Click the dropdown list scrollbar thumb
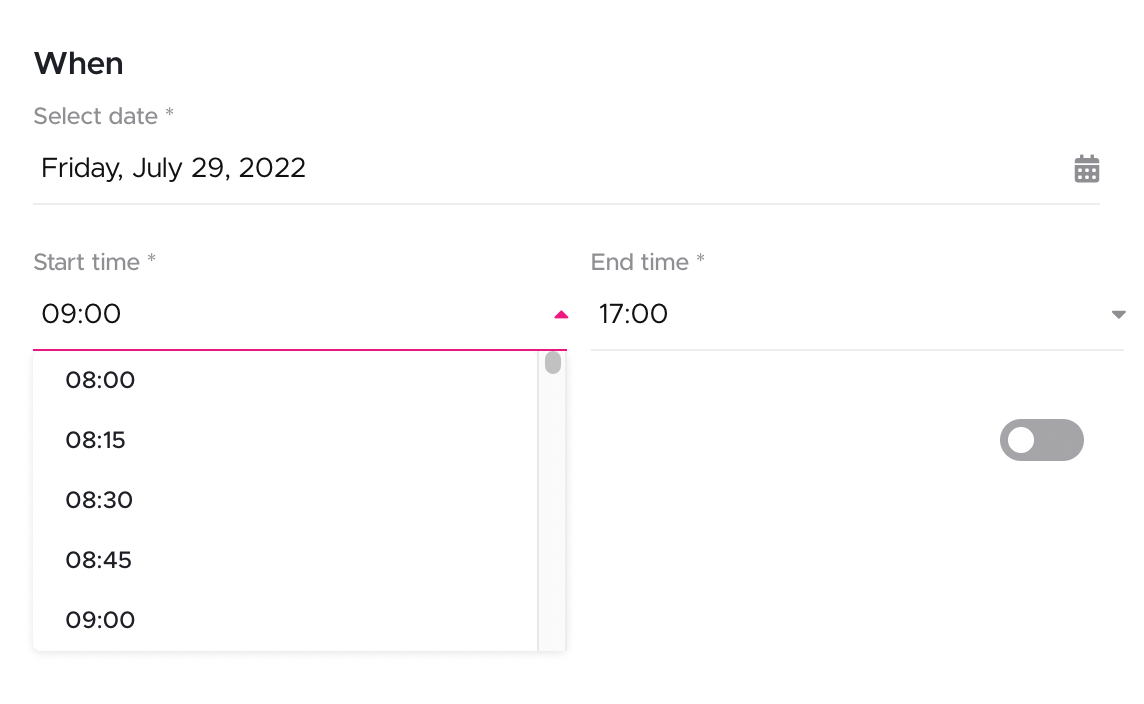1144x704 pixels. [553, 363]
